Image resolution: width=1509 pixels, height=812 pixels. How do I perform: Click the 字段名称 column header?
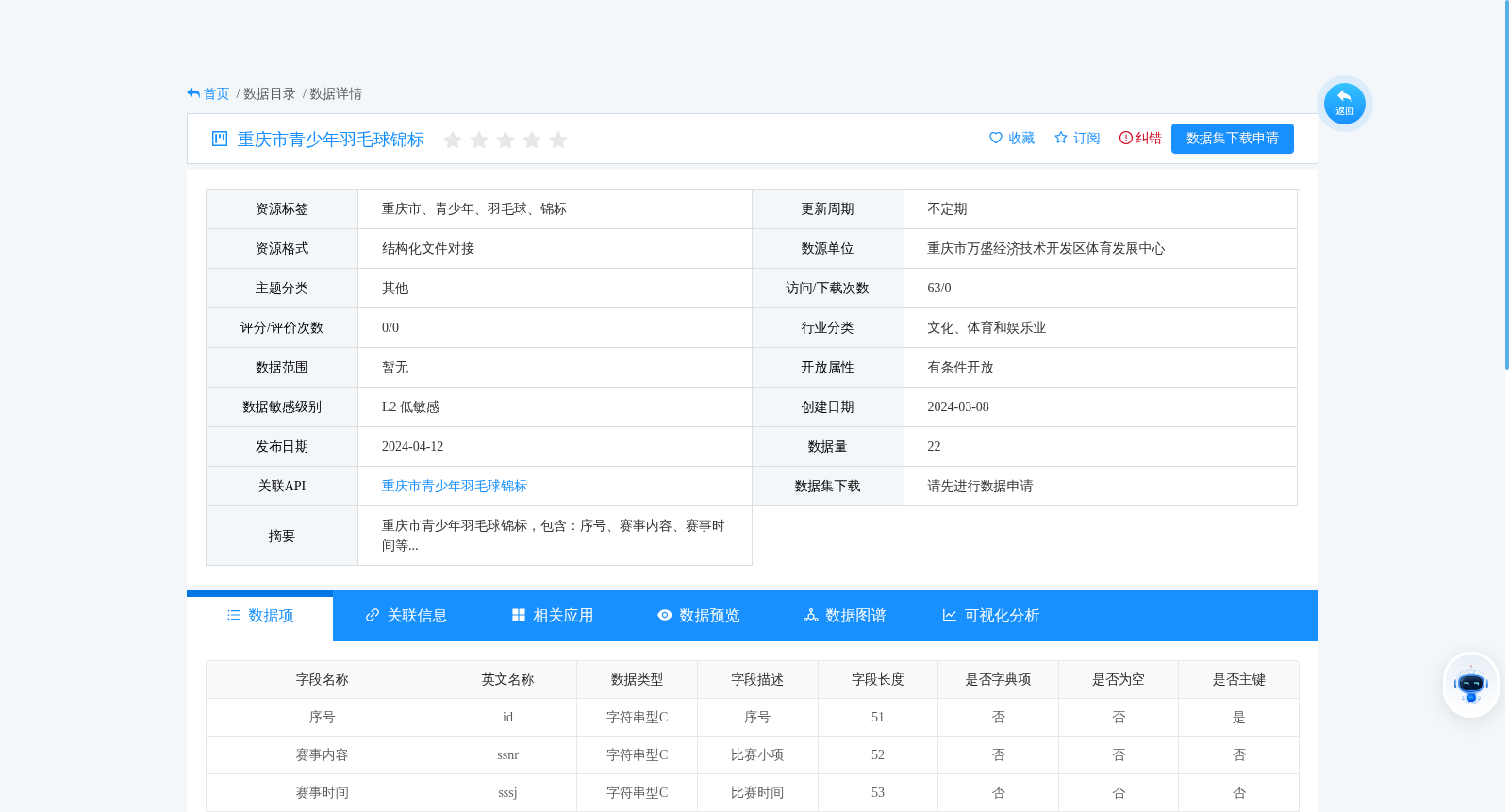pyautogui.click(x=323, y=680)
